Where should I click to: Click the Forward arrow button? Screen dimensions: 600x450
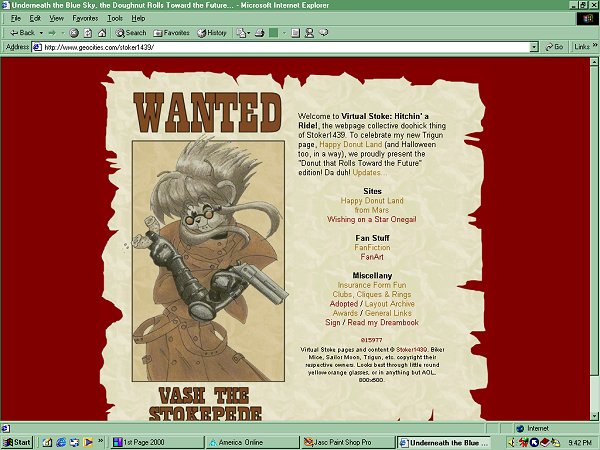[52, 33]
